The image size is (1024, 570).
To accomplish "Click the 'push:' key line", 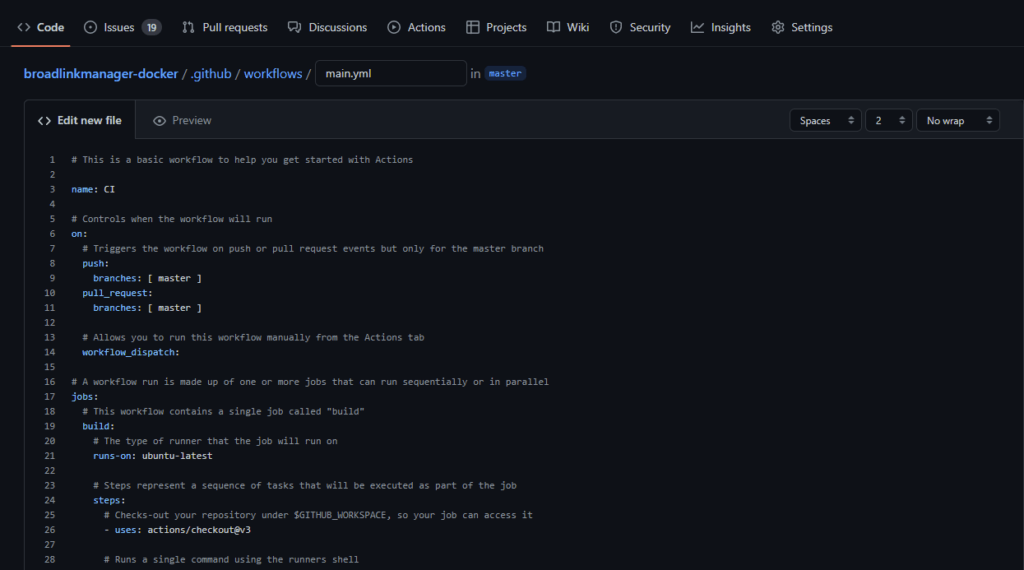I will click(95, 263).
